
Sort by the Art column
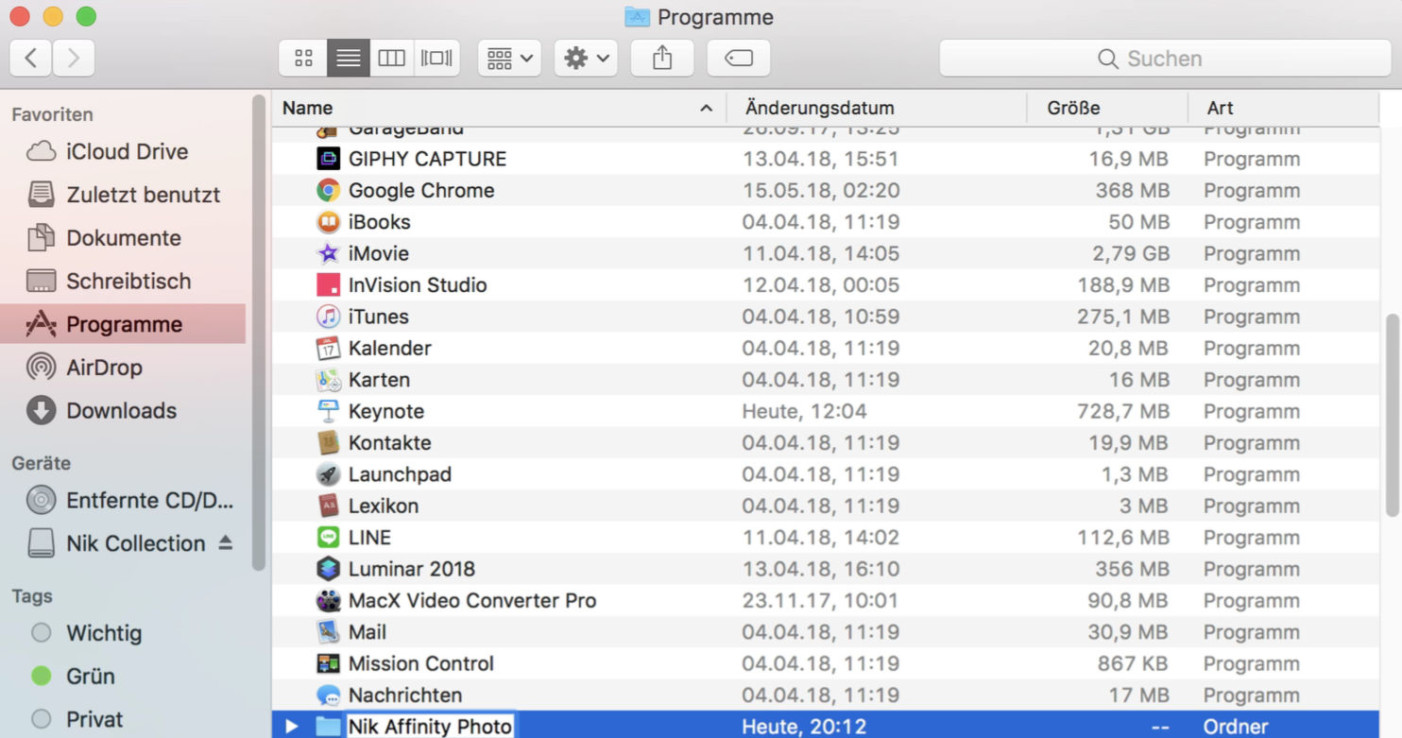tap(1284, 108)
